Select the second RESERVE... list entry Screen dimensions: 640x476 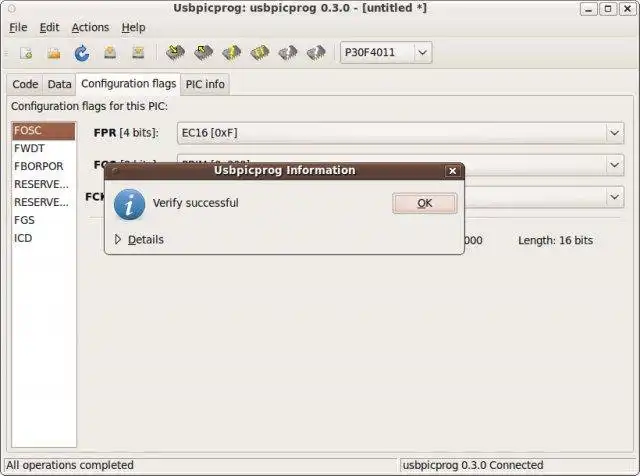pos(44,202)
